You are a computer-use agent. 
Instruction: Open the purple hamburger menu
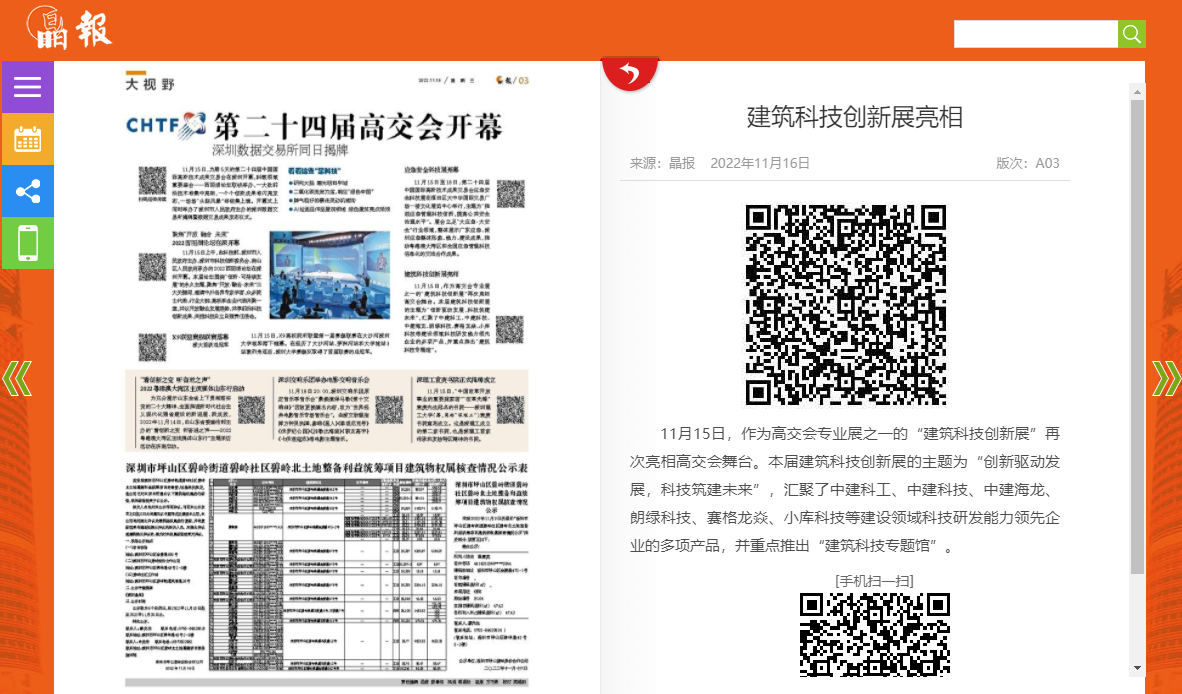[x=27, y=87]
